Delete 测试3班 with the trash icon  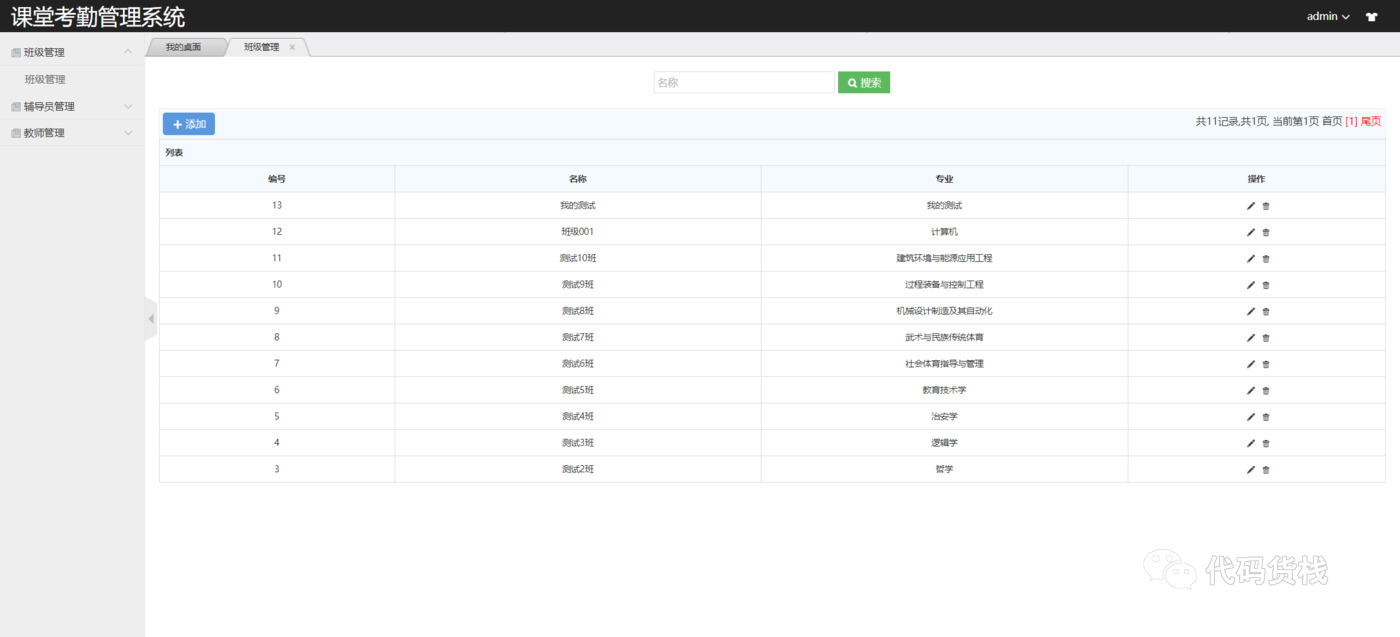(x=1266, y=443)
